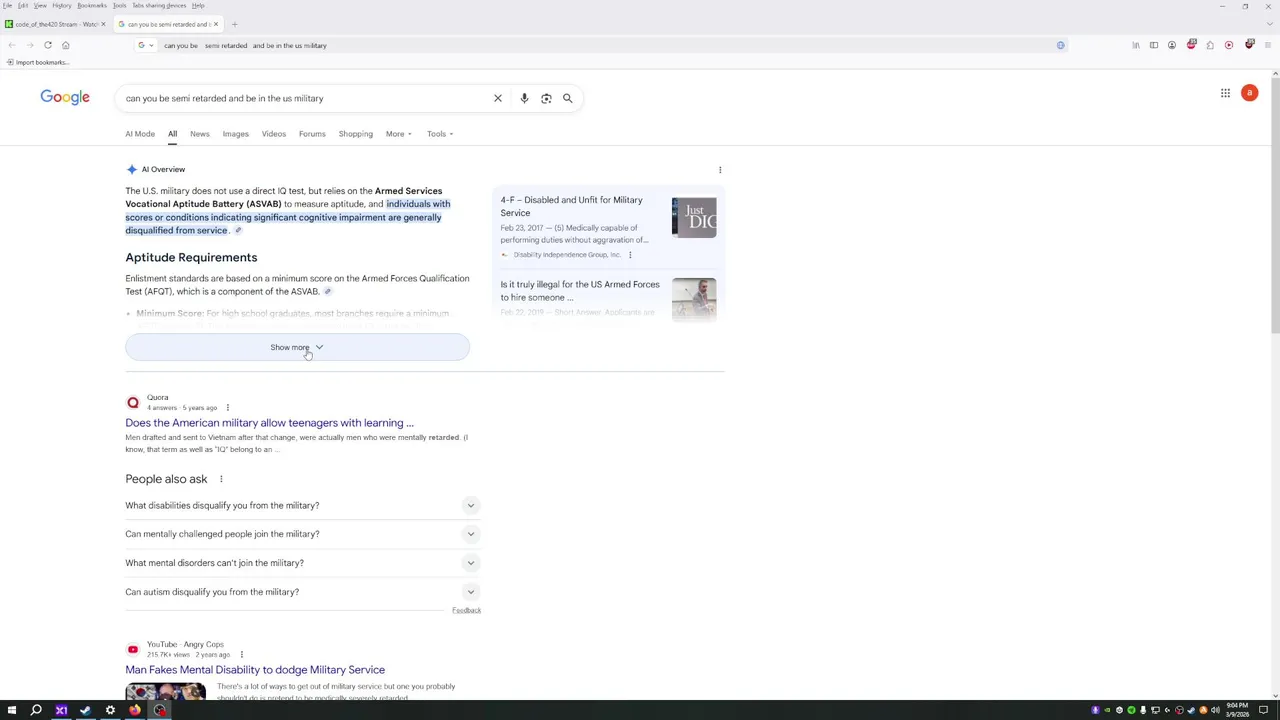Click the browser address bar text

245,45
